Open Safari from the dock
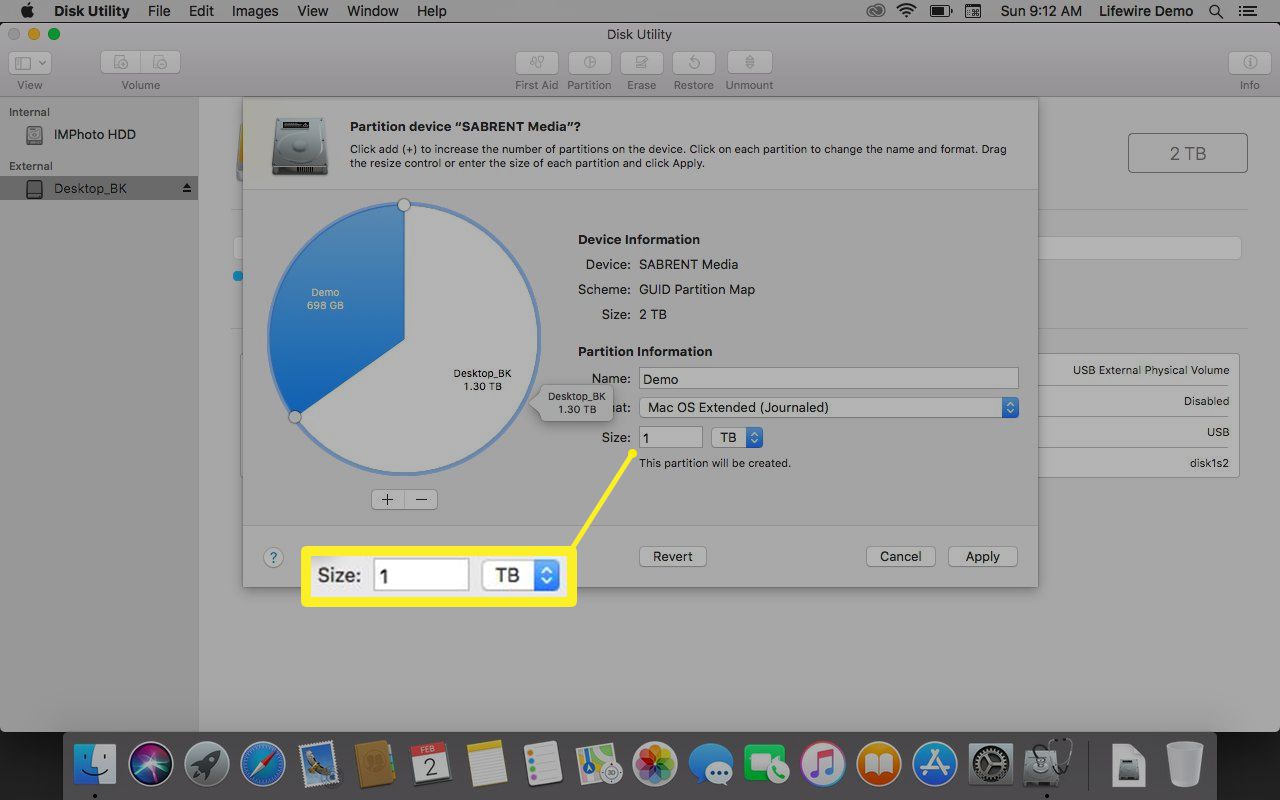Image resolution: width=1280 pixels, height=800 pixels. (263, 765)
